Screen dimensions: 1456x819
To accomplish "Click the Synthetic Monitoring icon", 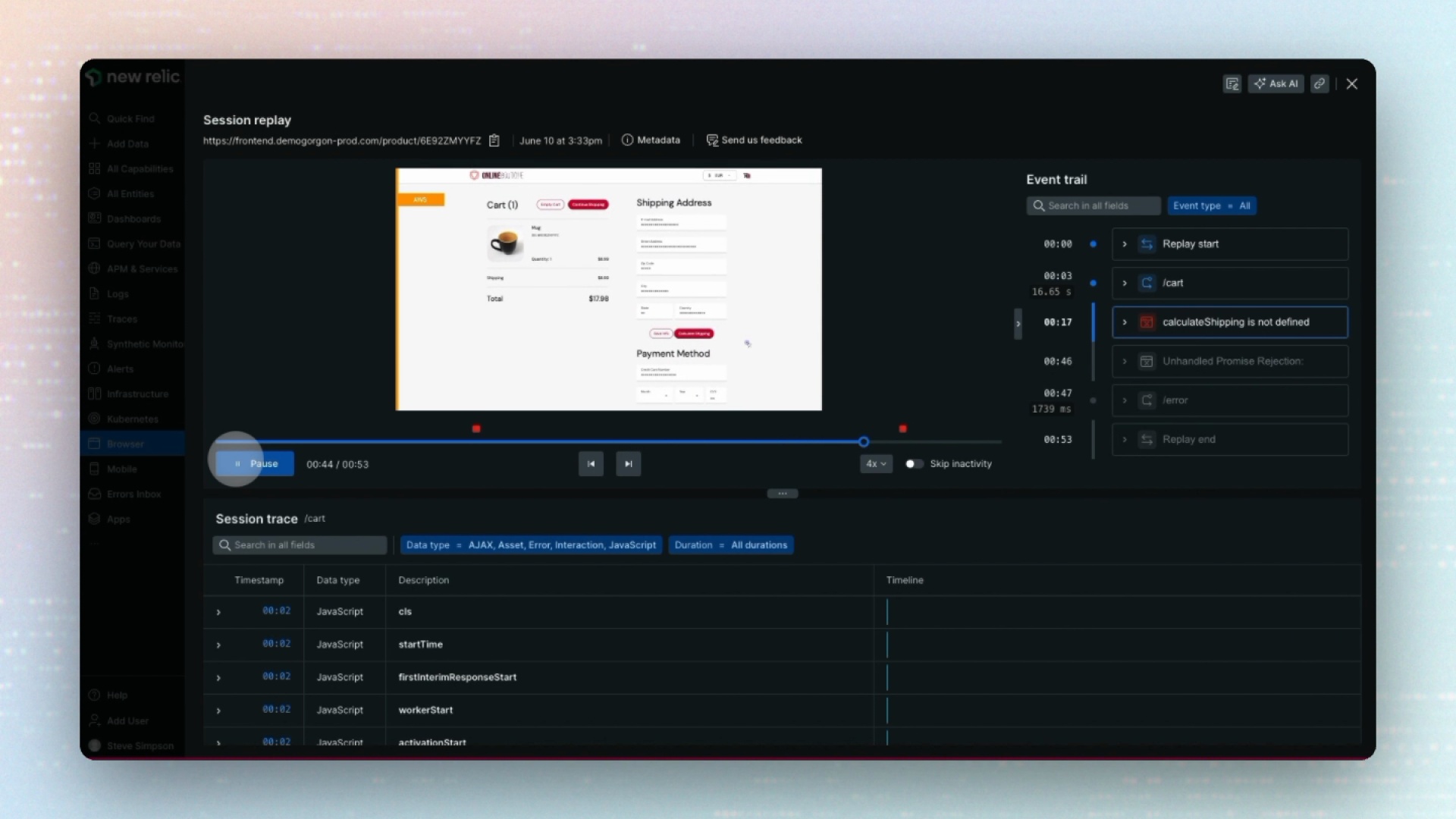I will point(94,344).
